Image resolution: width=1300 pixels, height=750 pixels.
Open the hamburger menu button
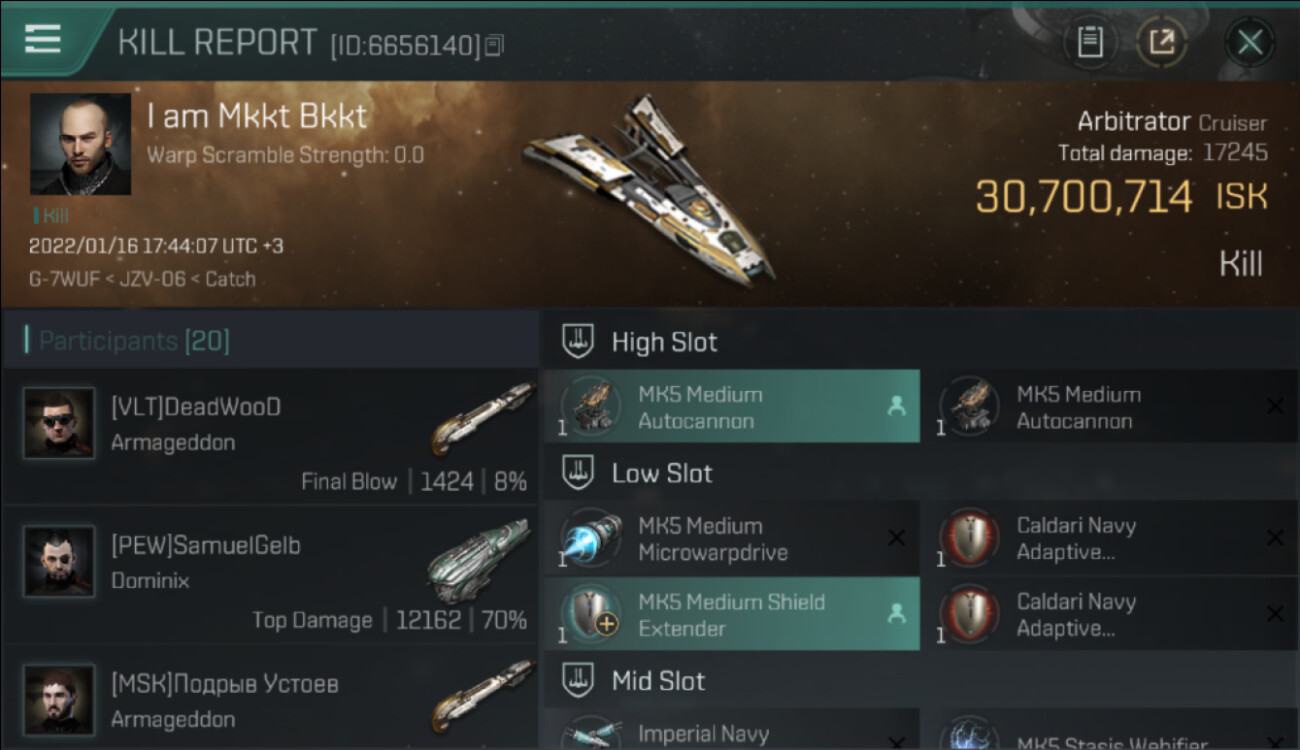(x=43, y=39)
